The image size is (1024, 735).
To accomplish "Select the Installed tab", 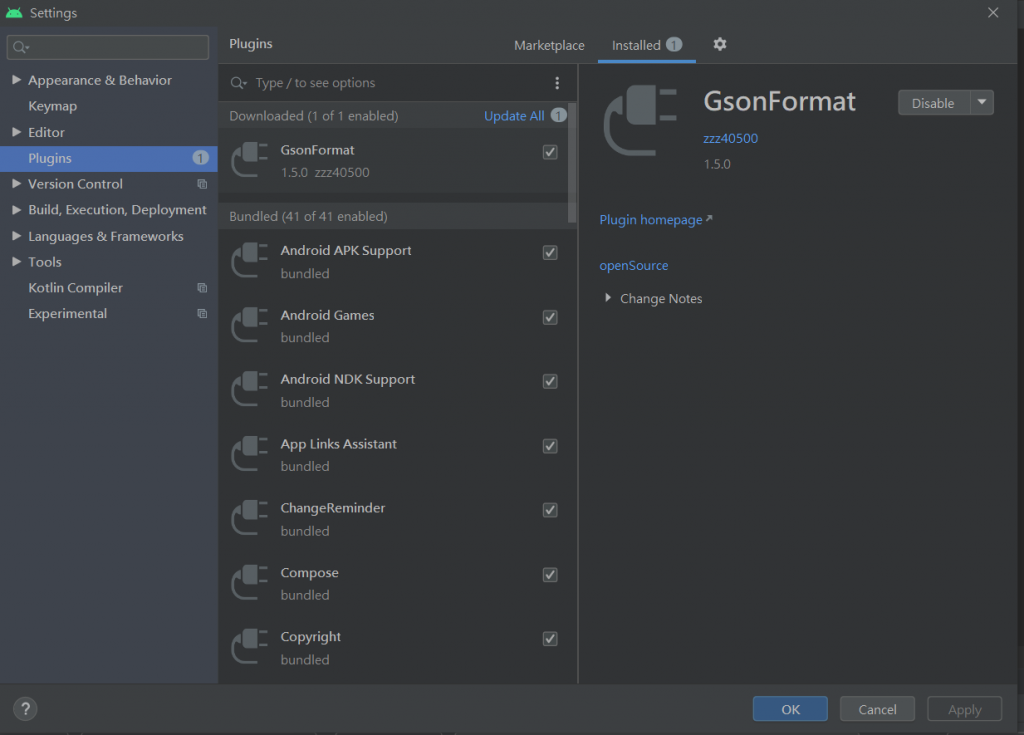I will [636, 45].
